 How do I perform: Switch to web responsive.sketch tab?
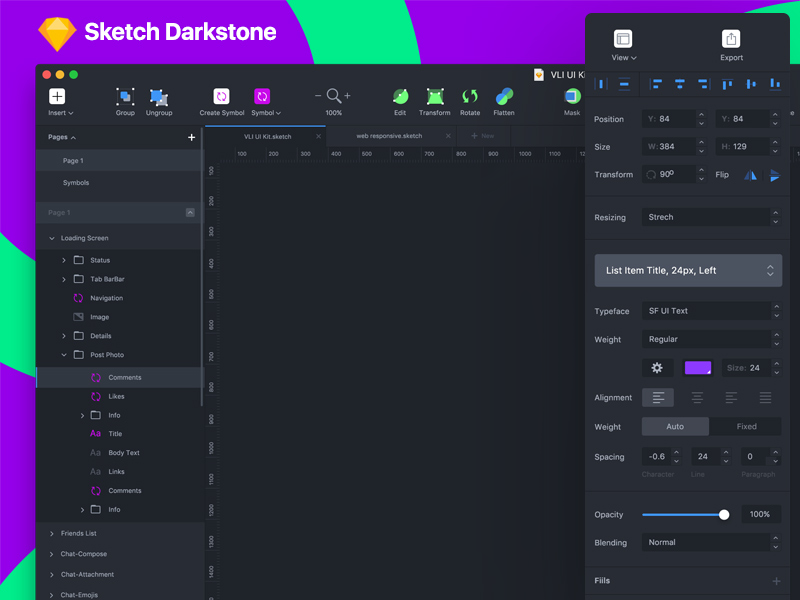389,136
